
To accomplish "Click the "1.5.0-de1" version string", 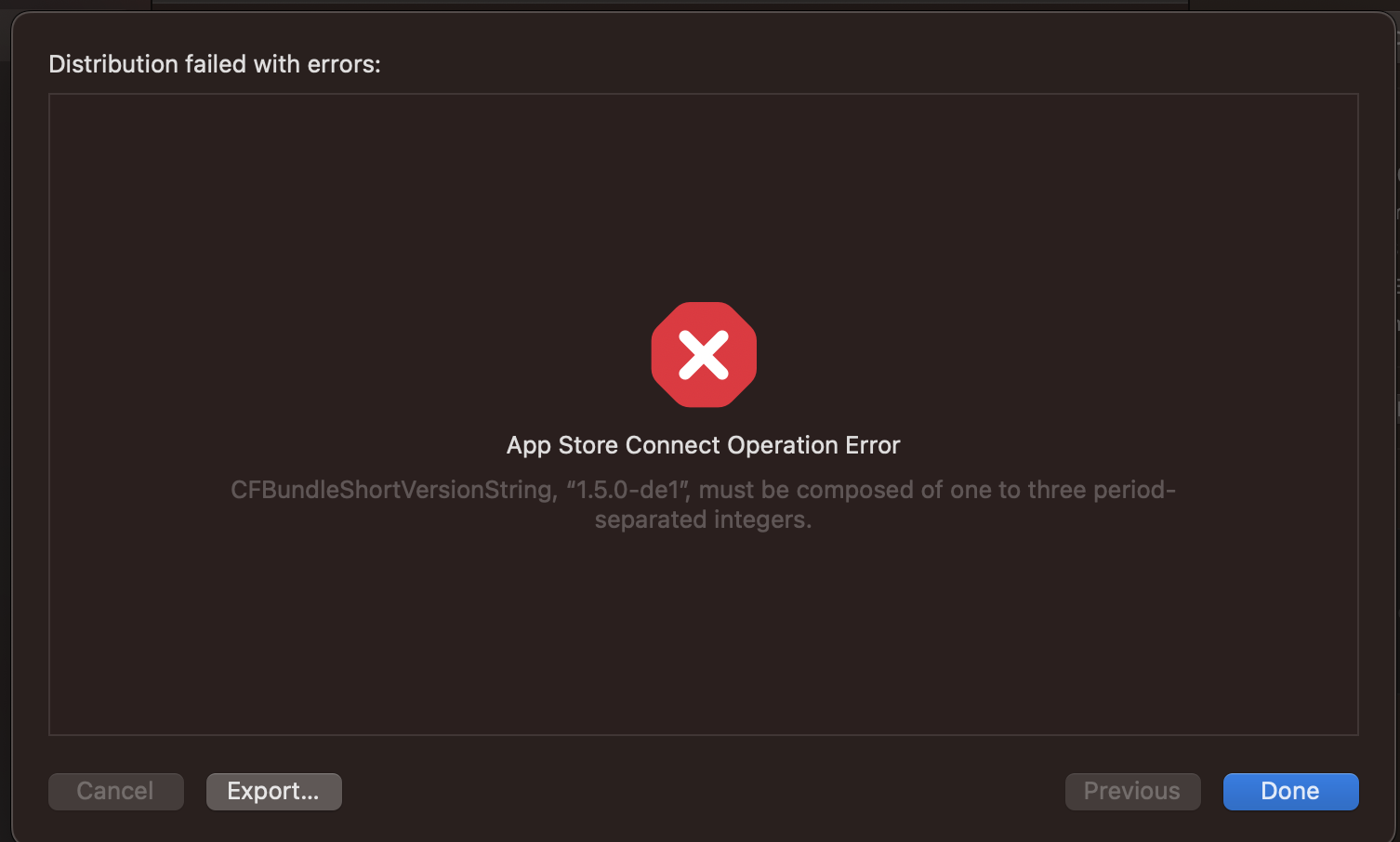I will point(627,490).
